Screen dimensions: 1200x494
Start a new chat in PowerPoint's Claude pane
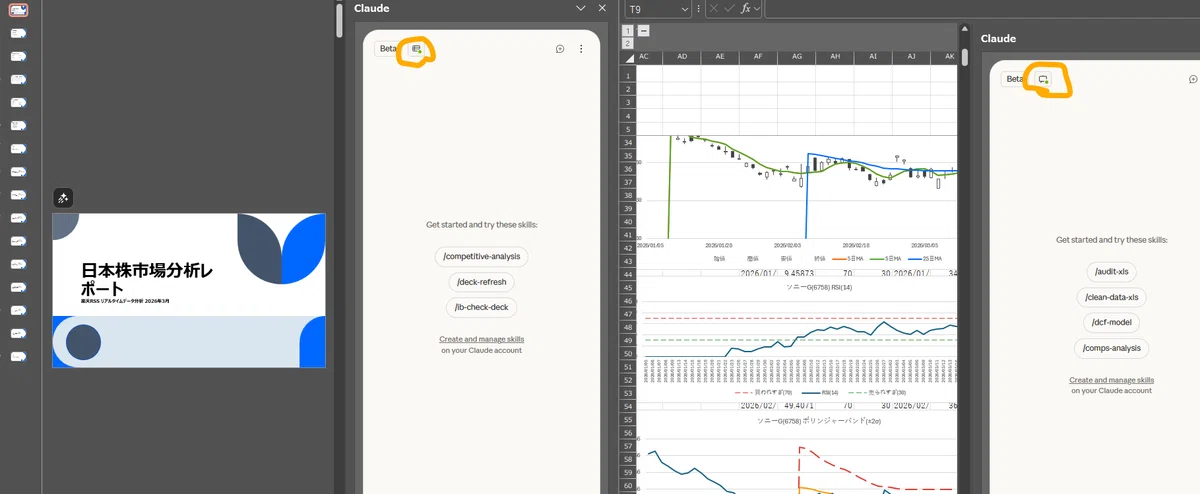[560, 49]
